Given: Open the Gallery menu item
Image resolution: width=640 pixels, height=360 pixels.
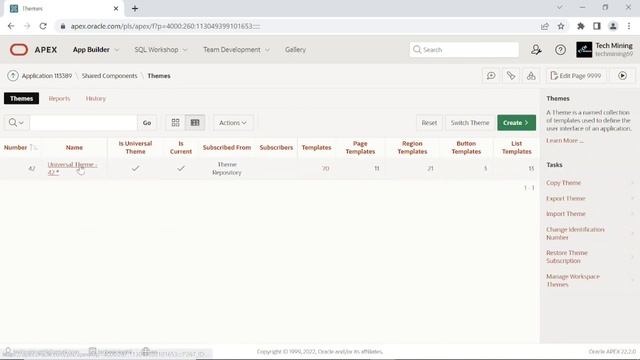Looking at the screenshot, I should [295, 50].
